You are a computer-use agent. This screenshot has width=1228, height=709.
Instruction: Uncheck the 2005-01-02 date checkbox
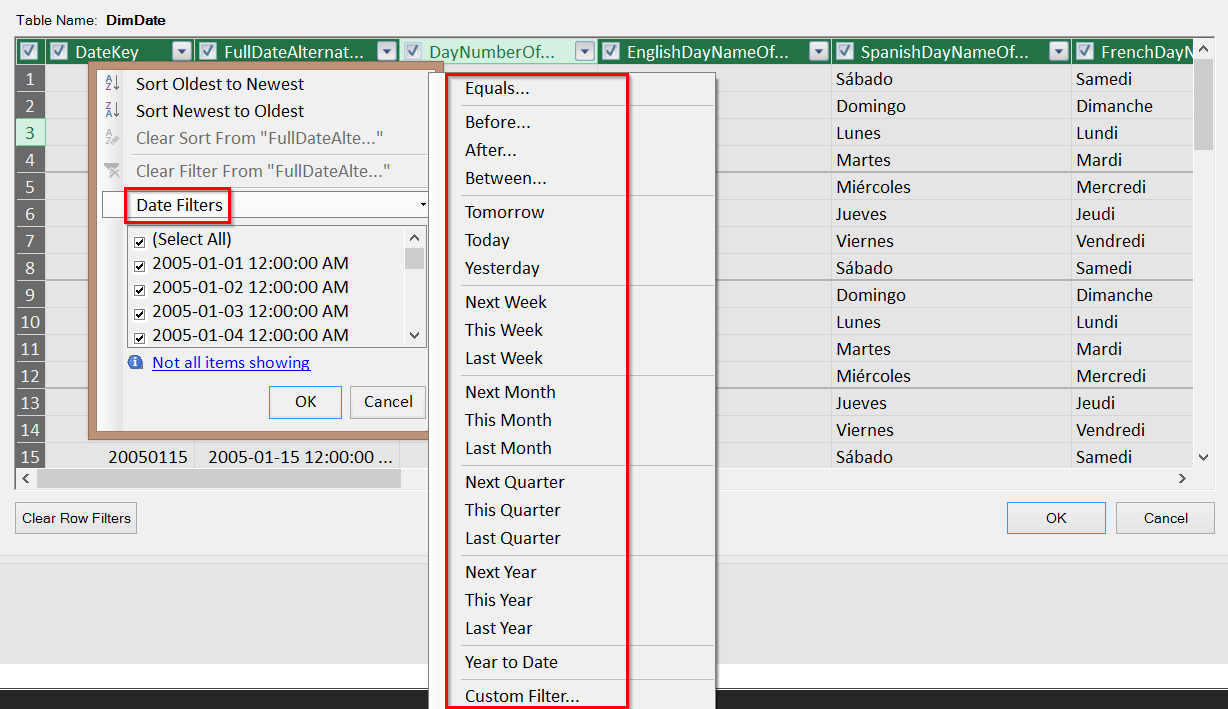click(x=140, y=289)
